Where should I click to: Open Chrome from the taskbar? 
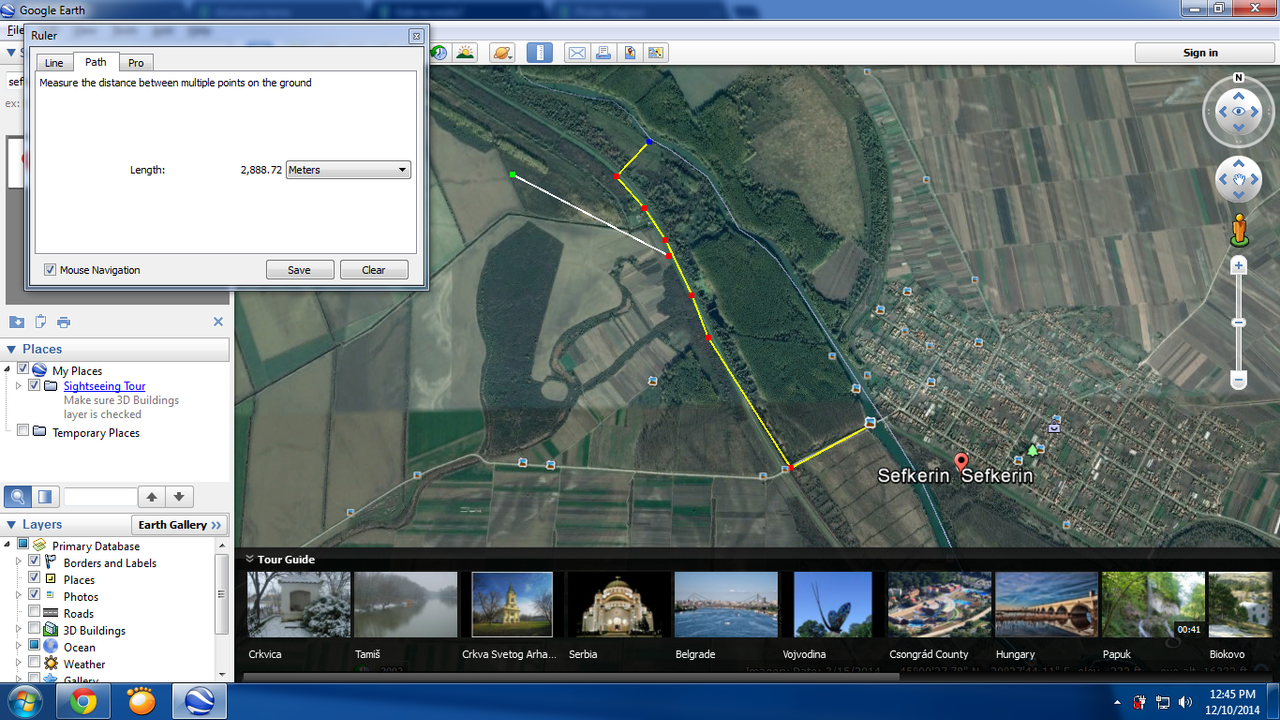click(83, 702)
